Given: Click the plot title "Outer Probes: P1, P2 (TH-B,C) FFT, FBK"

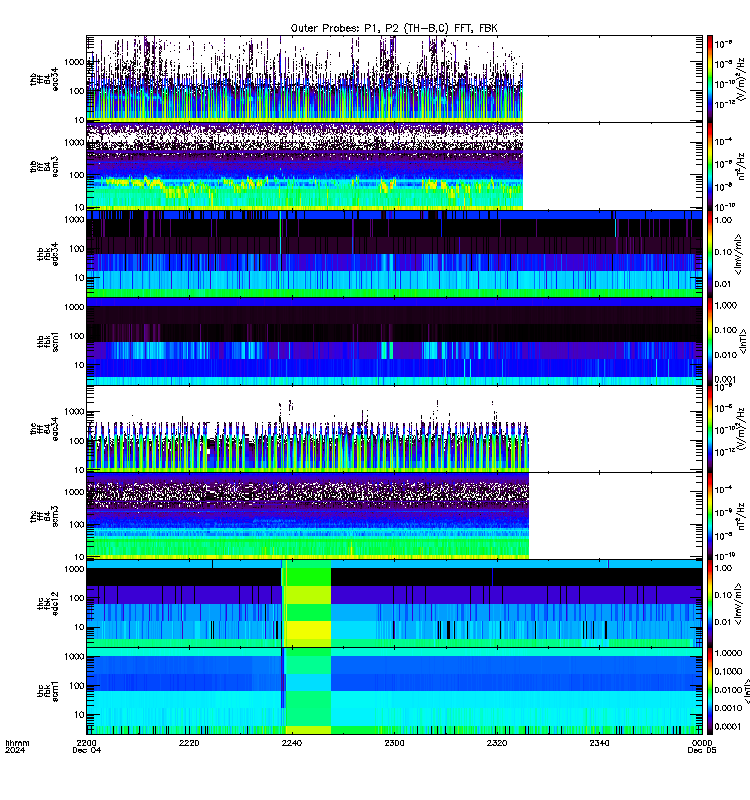Looking at the screenshot, I should [394, 28].
